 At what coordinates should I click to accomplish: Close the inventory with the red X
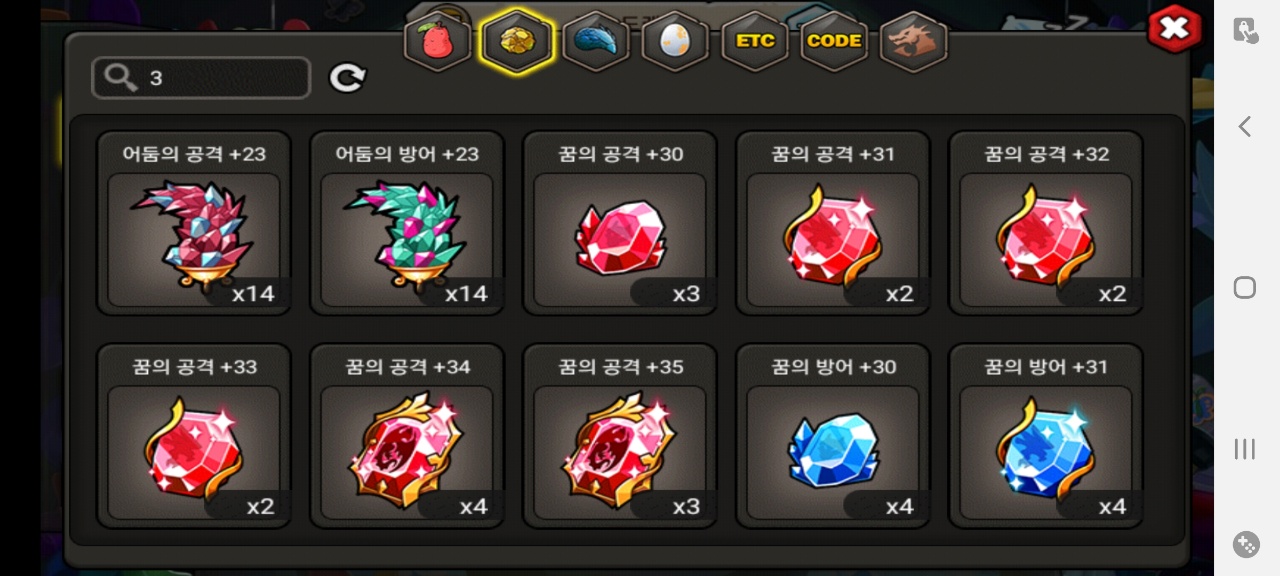1174,28
